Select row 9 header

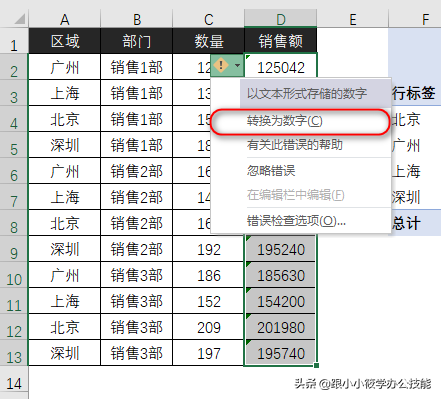coord(14,249)
